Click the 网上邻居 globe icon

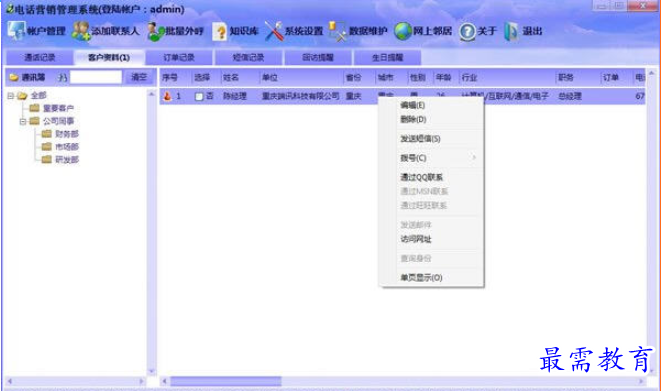click(403, 31)
